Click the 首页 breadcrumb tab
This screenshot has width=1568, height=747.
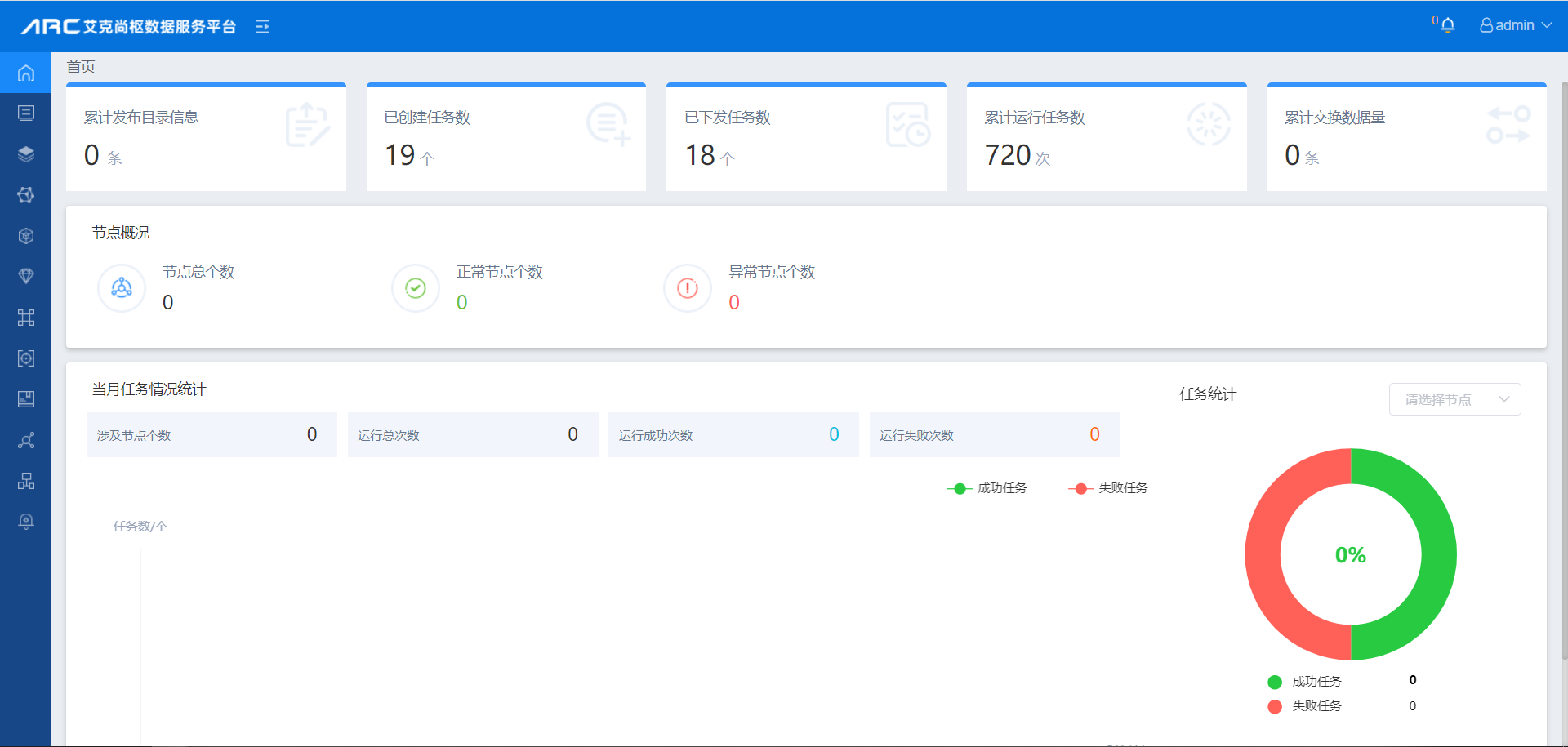pos(81,67)
